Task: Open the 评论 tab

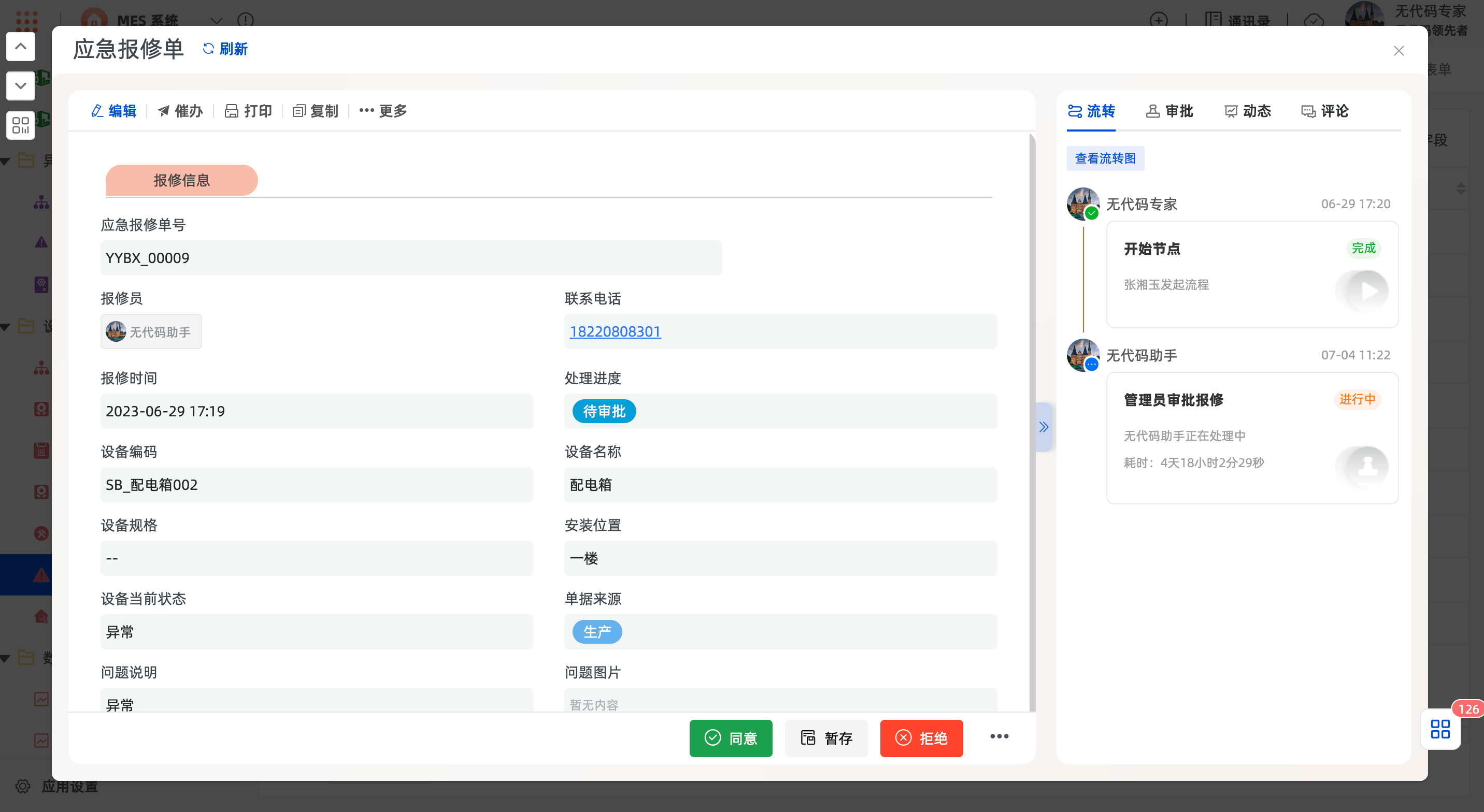Action: point(1324,111)
